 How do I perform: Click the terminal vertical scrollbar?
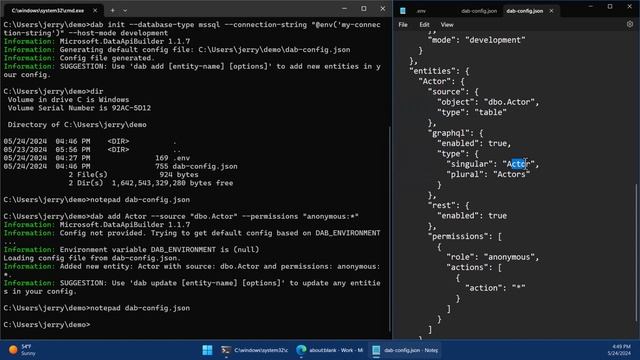pyautogui.click(x=389, y=229)
